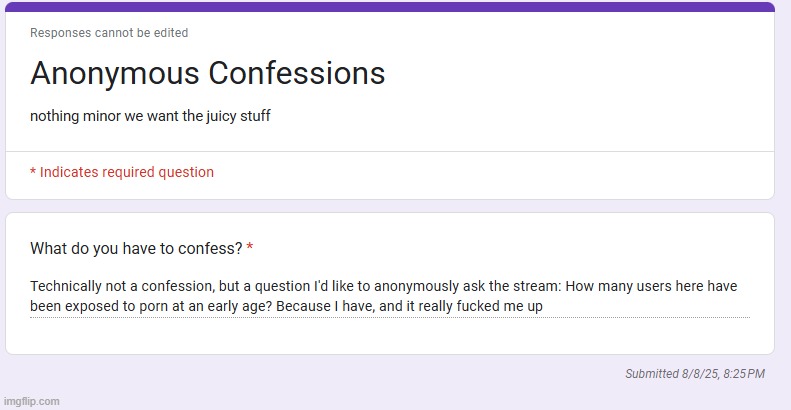Click the "What do you have to confess?" question label
The width and height of the screenshot is (791, 410).
pos(135,248)
